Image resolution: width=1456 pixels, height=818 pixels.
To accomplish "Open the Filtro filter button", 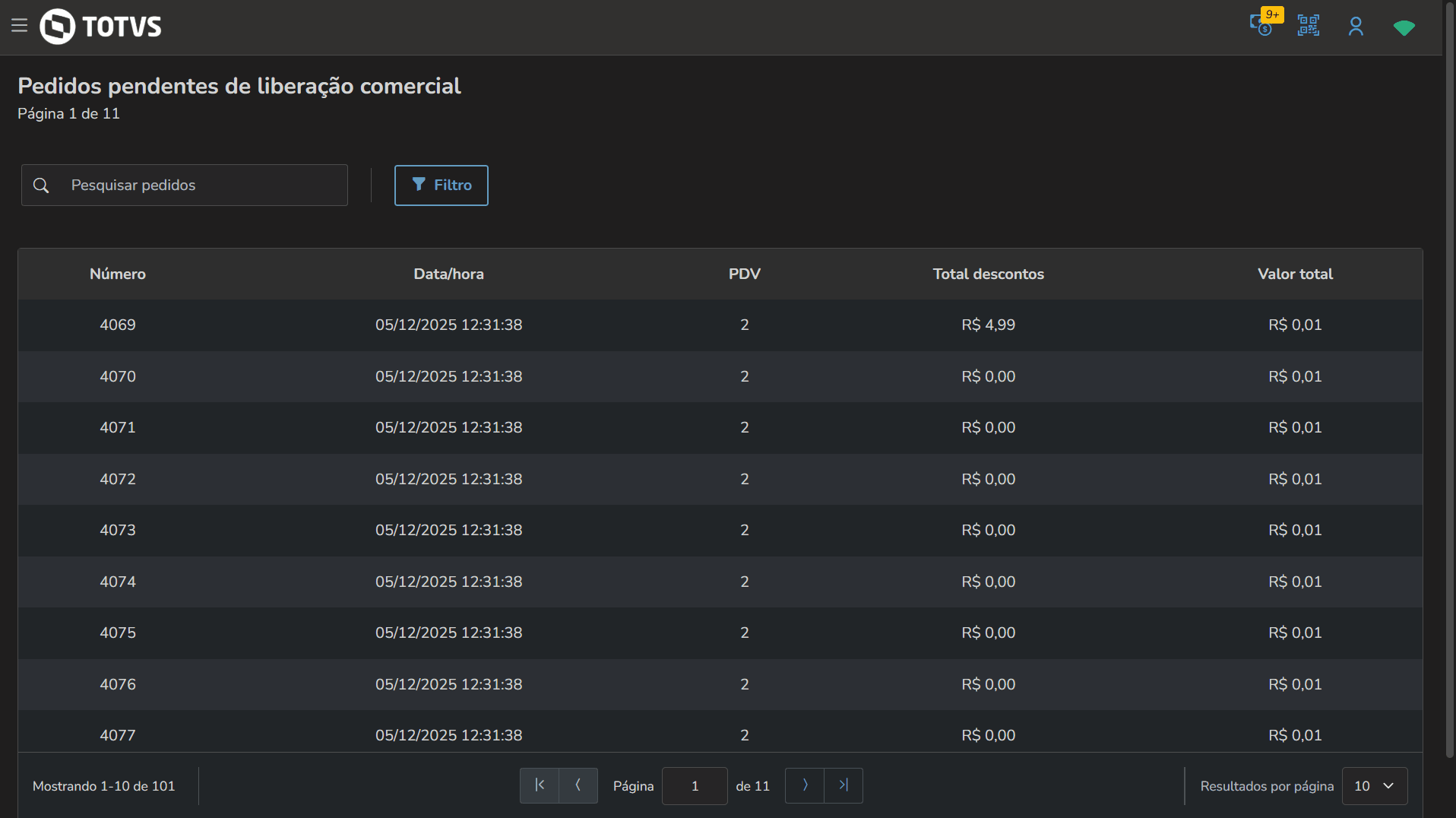I will click(x=441, y=185).
